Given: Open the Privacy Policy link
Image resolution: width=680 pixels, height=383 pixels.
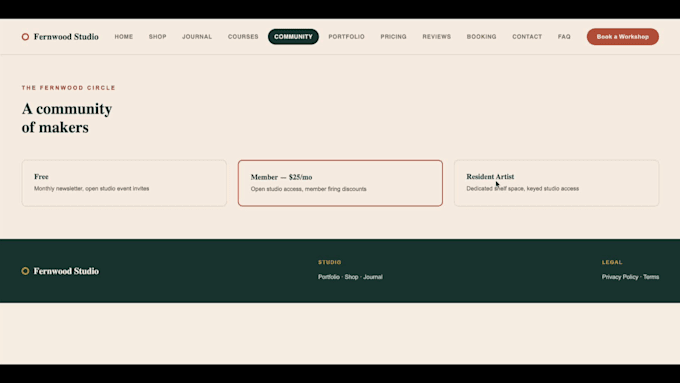Looking at the screenshot, I should point(620,277).
